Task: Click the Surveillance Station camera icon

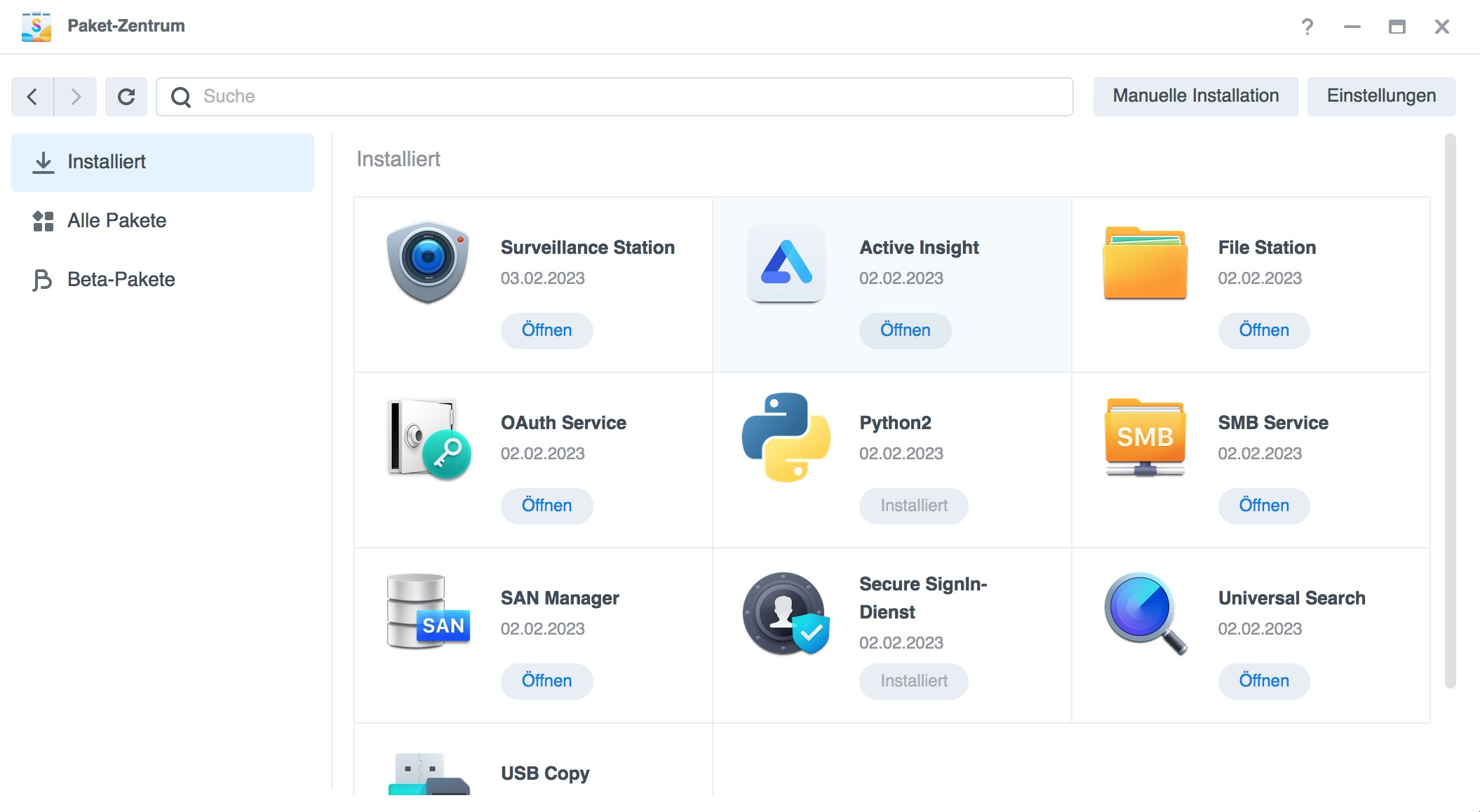Action: pos(427,263)
